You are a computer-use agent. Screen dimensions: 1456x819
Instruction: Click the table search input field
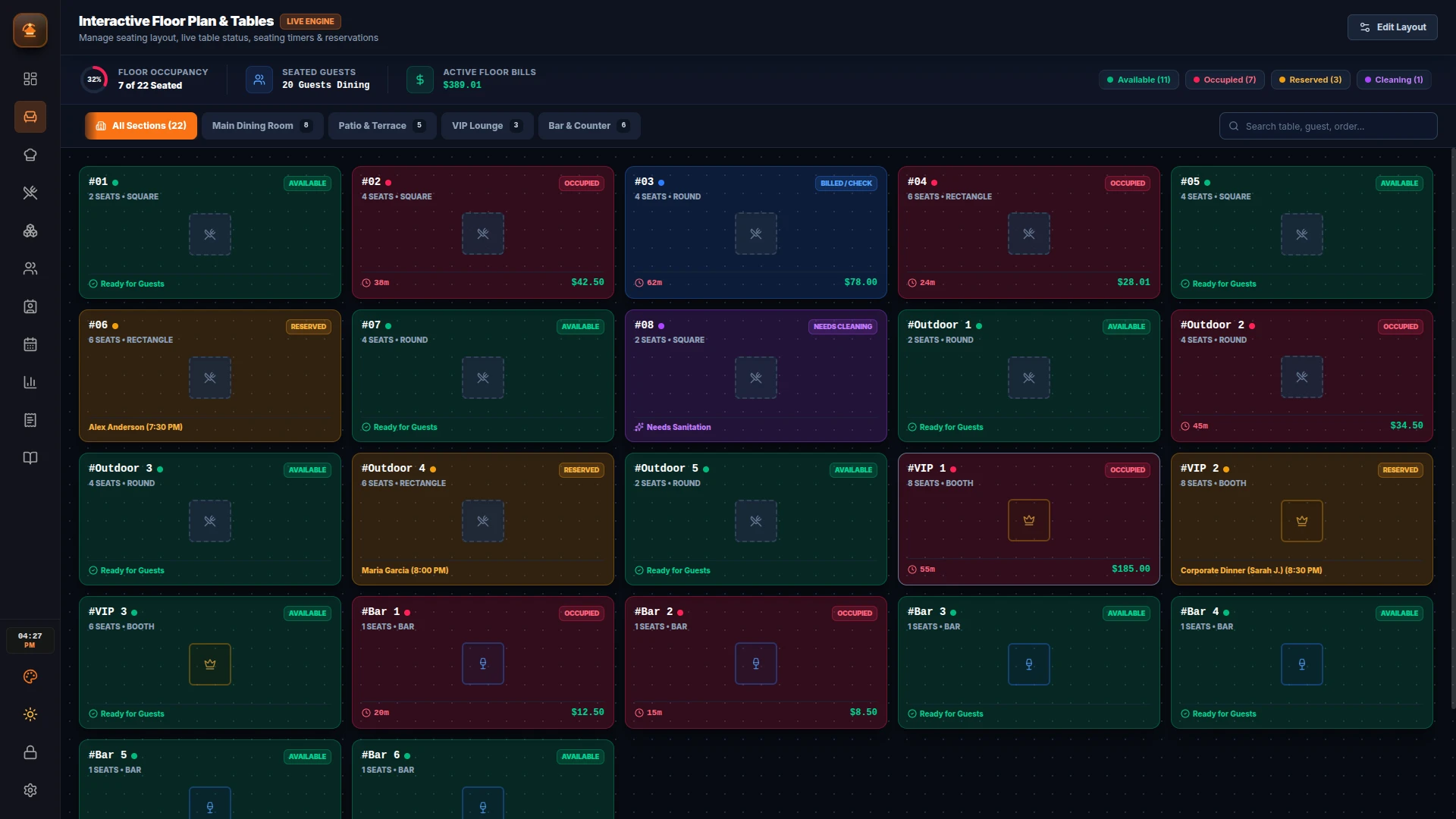pos(1329,126)
